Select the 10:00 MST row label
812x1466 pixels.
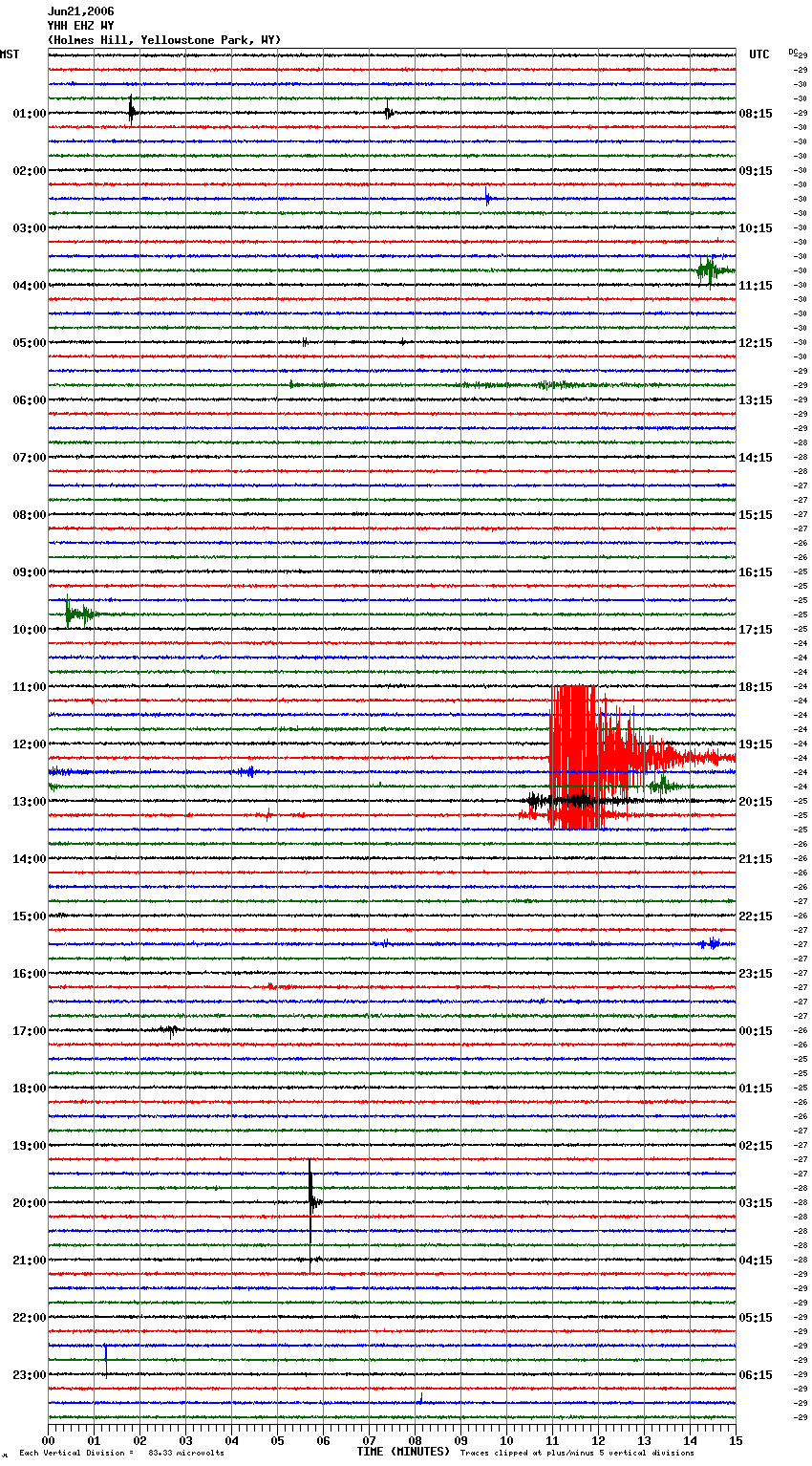pos(30,630)
